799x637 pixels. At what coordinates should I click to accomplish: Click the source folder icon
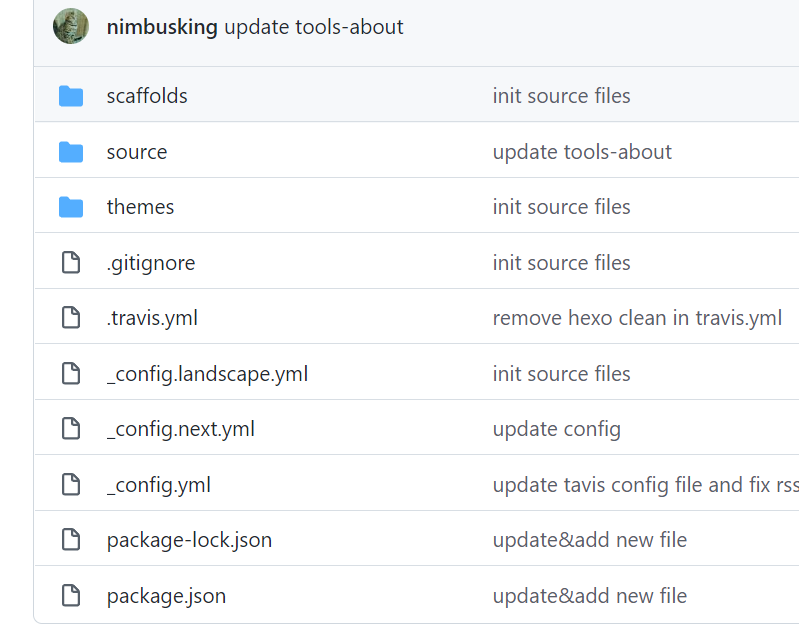71,152
